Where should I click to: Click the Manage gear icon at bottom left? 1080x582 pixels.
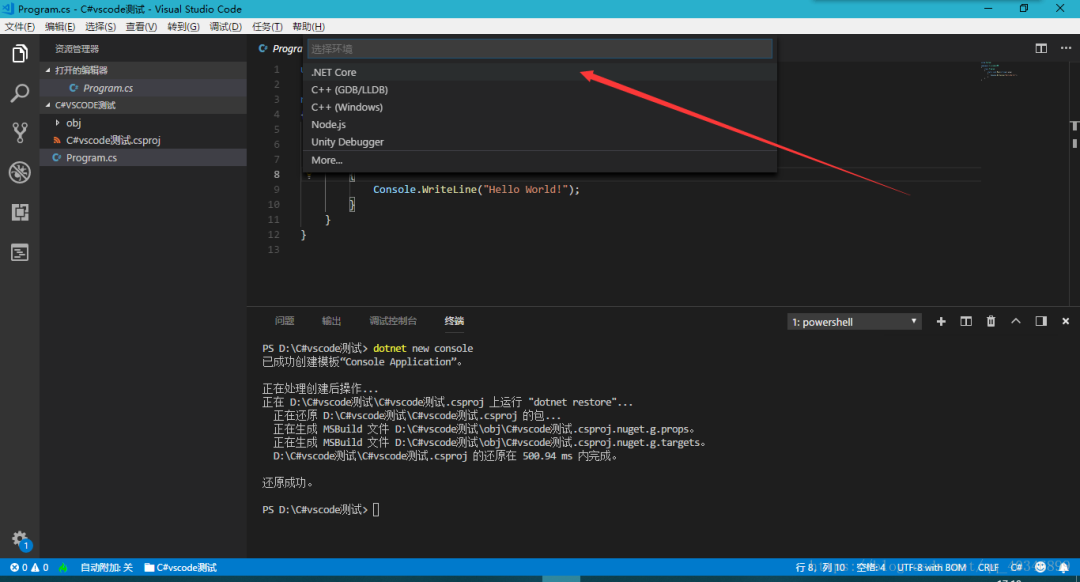[x=19, y=538]
